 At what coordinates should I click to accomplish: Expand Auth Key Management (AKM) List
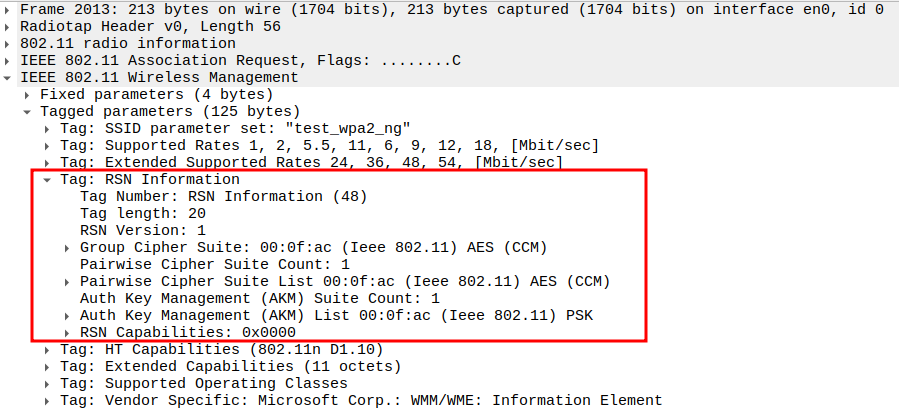68,315
